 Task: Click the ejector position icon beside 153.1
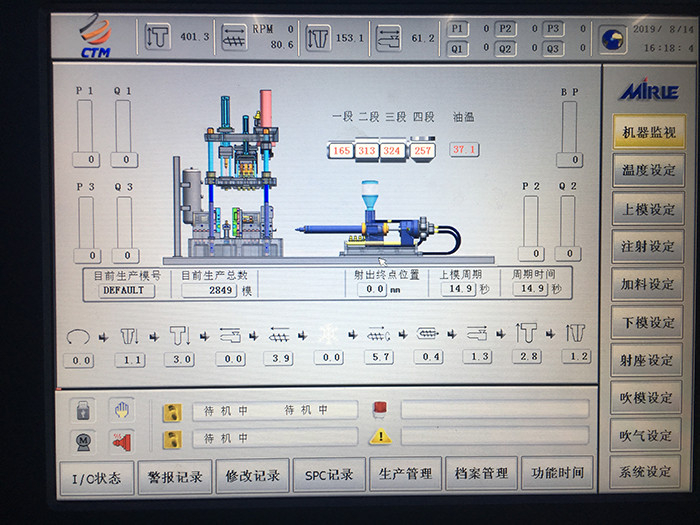coord(318,38)
